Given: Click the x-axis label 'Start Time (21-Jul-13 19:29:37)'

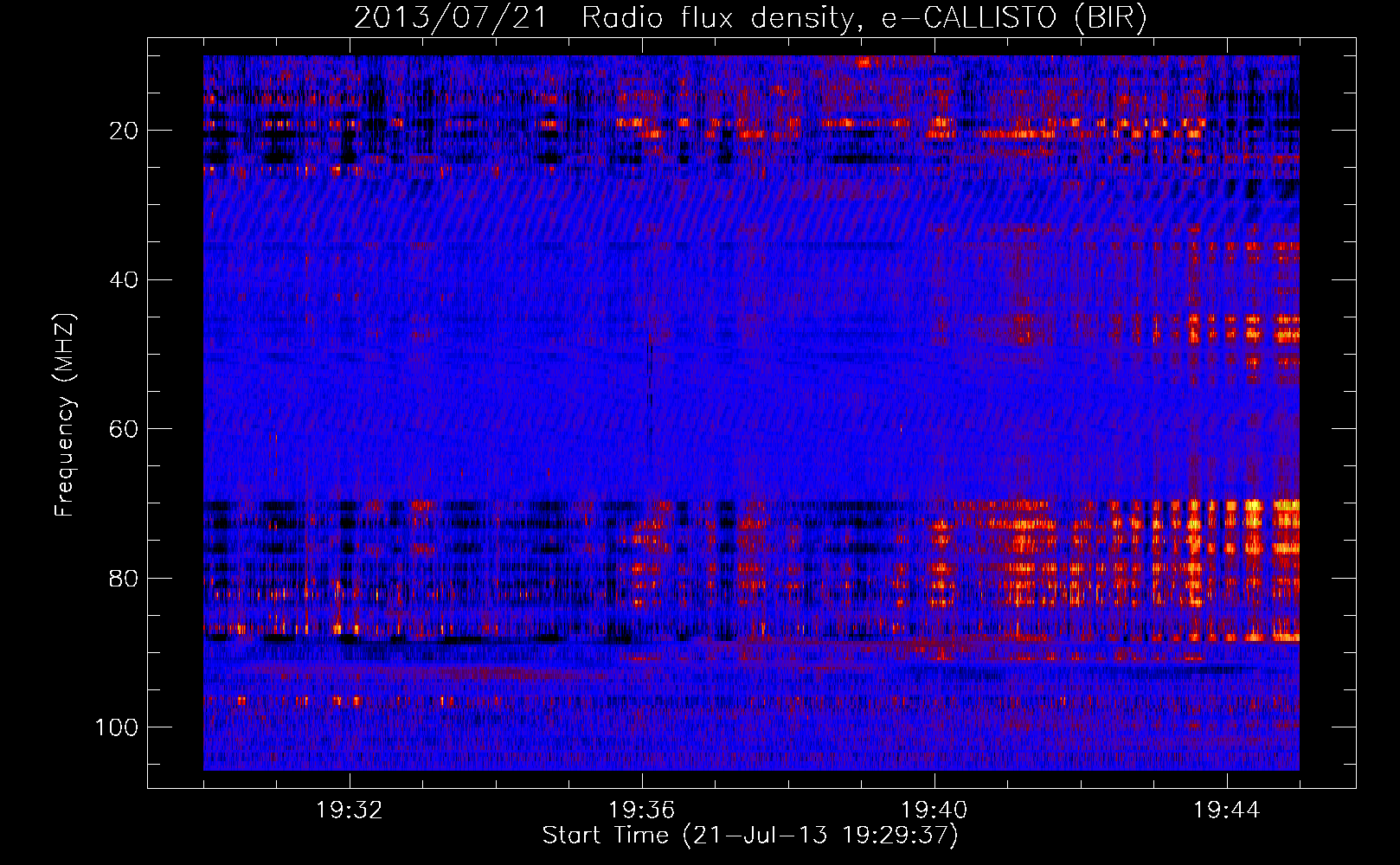Looking at the screenshot, I should click(750, 836).
